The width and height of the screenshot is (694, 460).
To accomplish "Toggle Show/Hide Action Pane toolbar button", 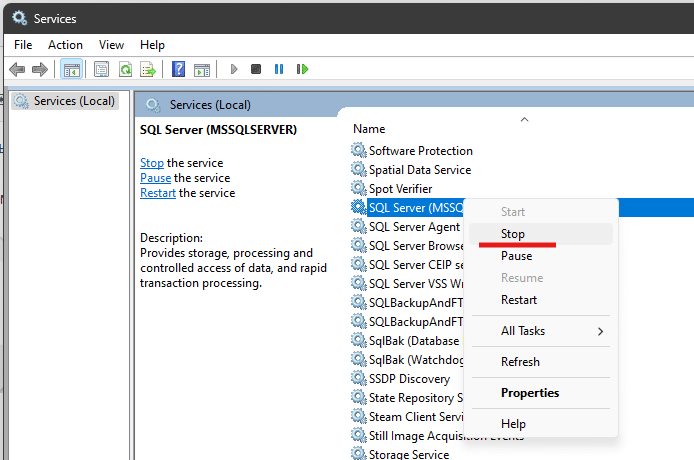I will [x=202, y=69].
